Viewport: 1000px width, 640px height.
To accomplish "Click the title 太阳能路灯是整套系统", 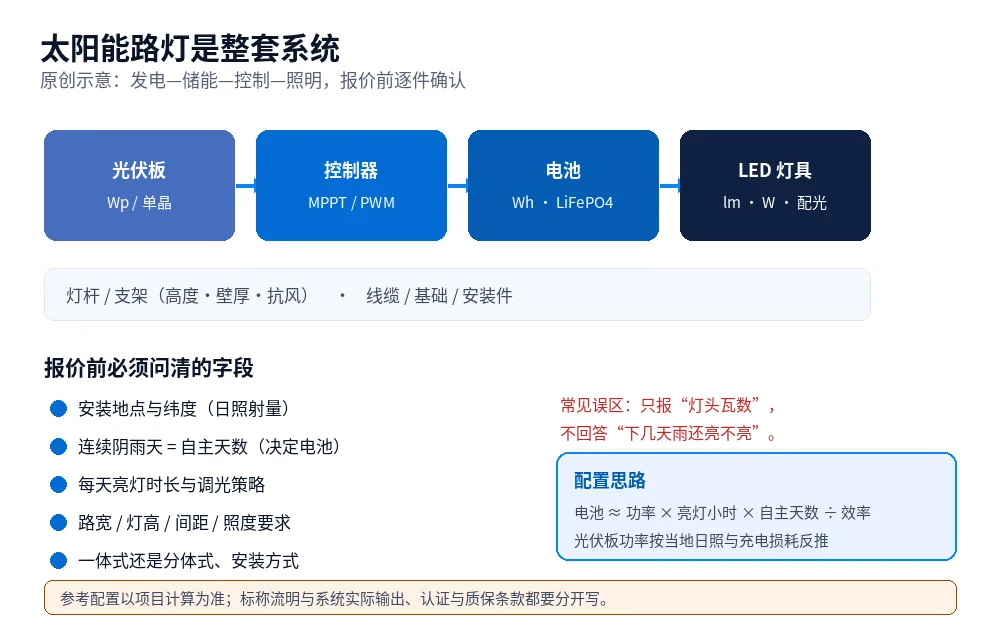I will pos(190,49).
